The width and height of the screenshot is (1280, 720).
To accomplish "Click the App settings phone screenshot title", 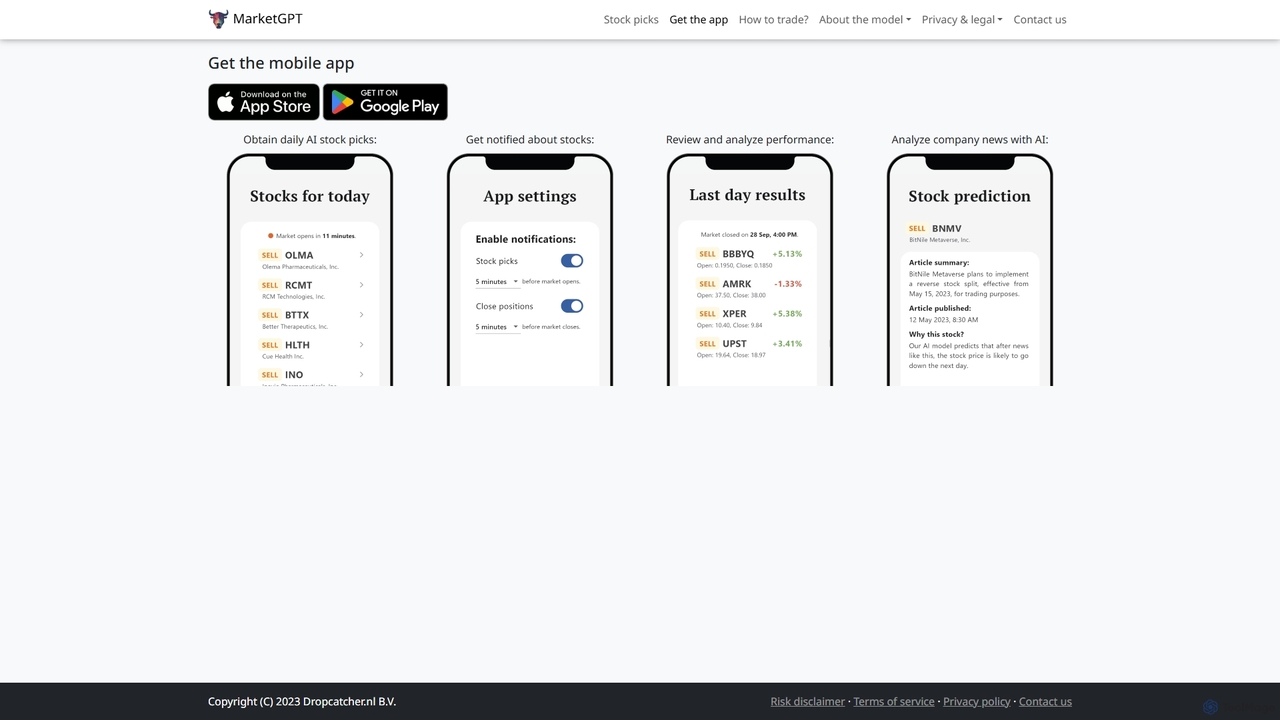I will point(530,196).
